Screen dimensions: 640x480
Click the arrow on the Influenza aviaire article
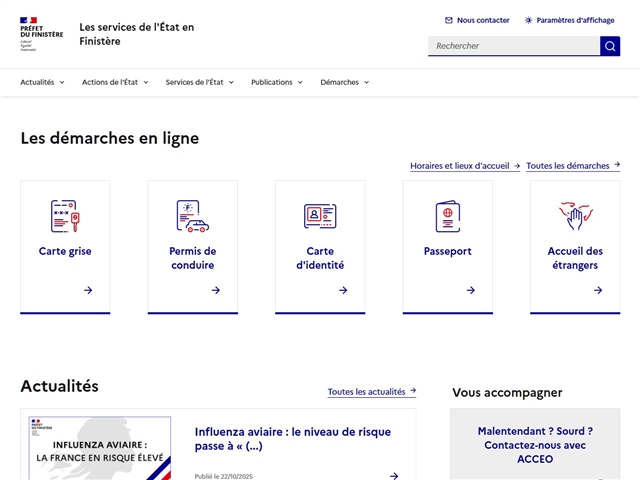click(394, 476)
